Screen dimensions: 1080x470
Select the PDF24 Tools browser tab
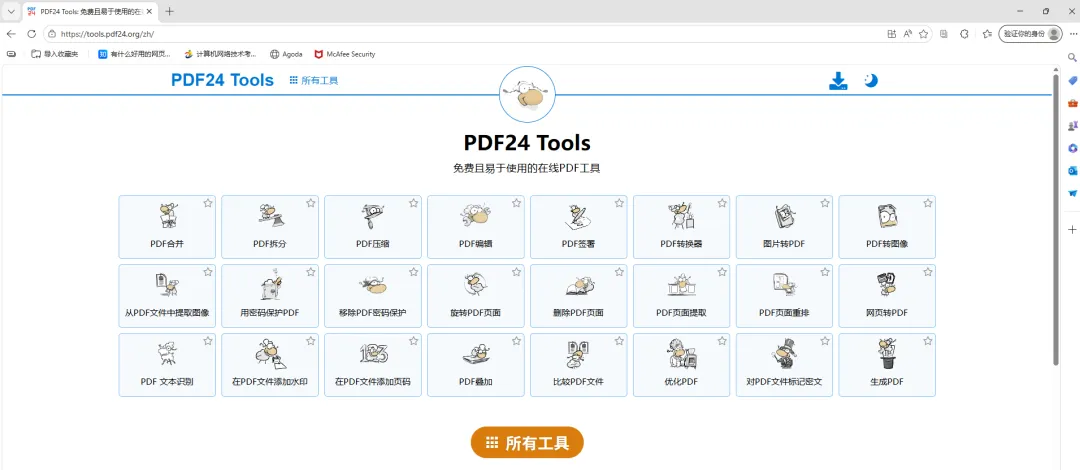[88, 12]
